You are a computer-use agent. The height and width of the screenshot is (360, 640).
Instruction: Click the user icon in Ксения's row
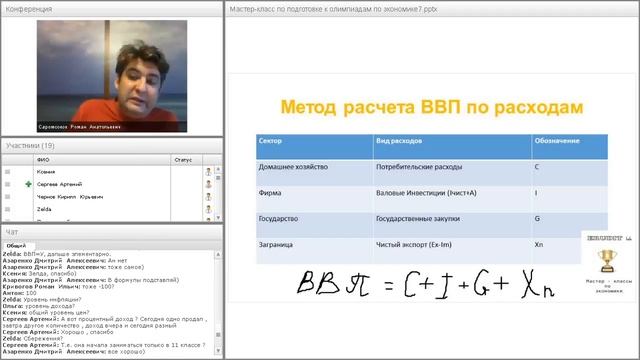click(208, 172)
